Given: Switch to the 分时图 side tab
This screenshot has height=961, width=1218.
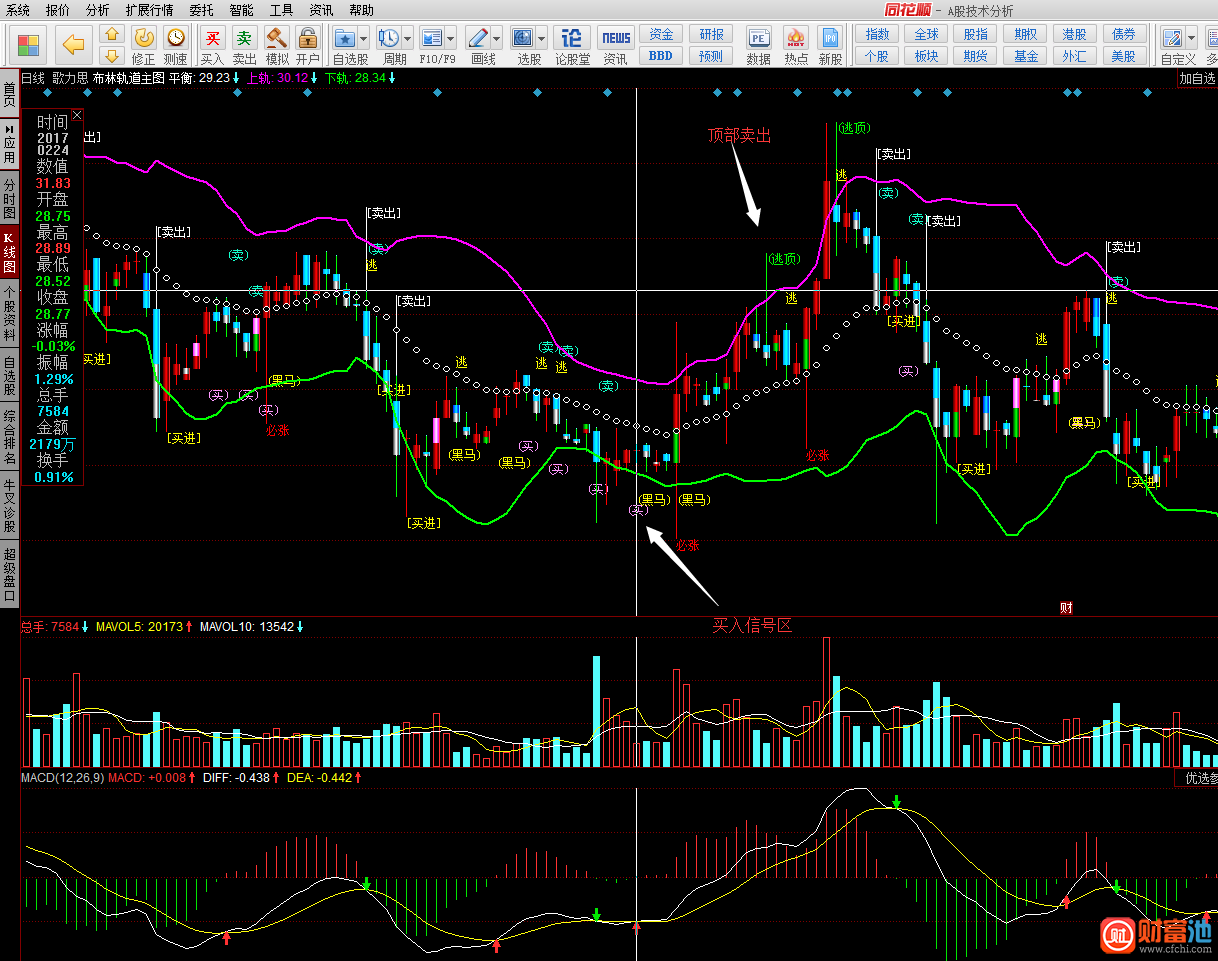Looking at the screenshot, I should [10, 199].
